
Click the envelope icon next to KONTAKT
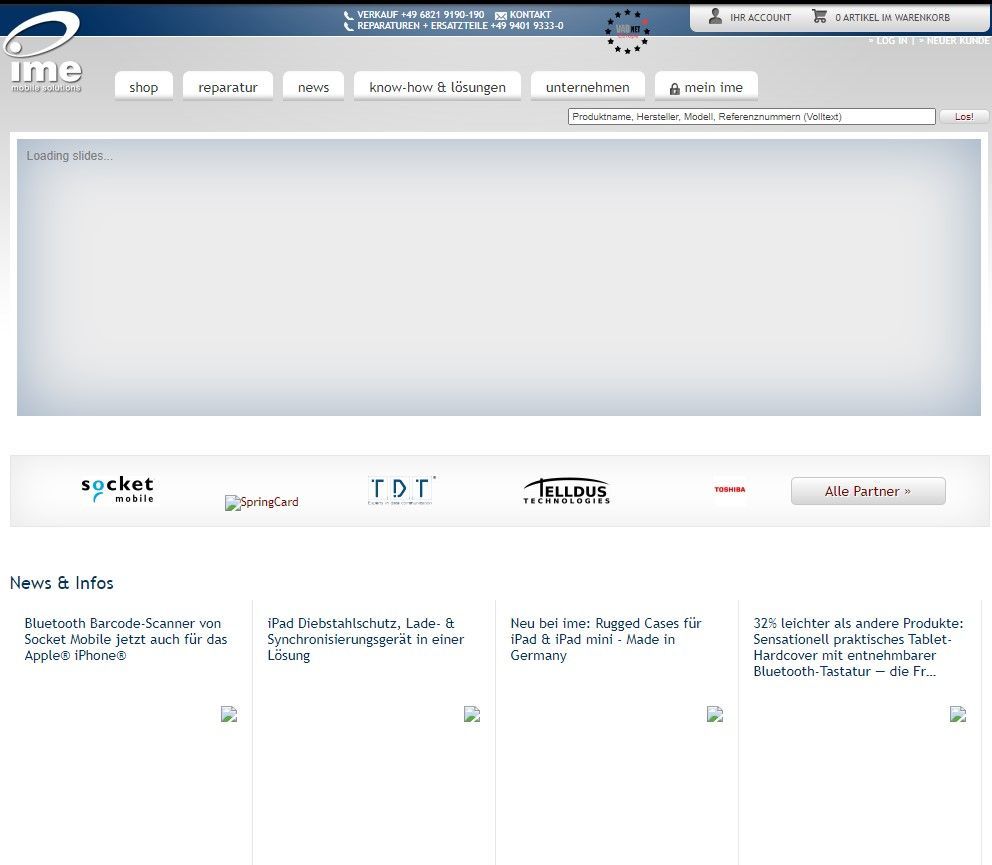click(x=503, y=15)
